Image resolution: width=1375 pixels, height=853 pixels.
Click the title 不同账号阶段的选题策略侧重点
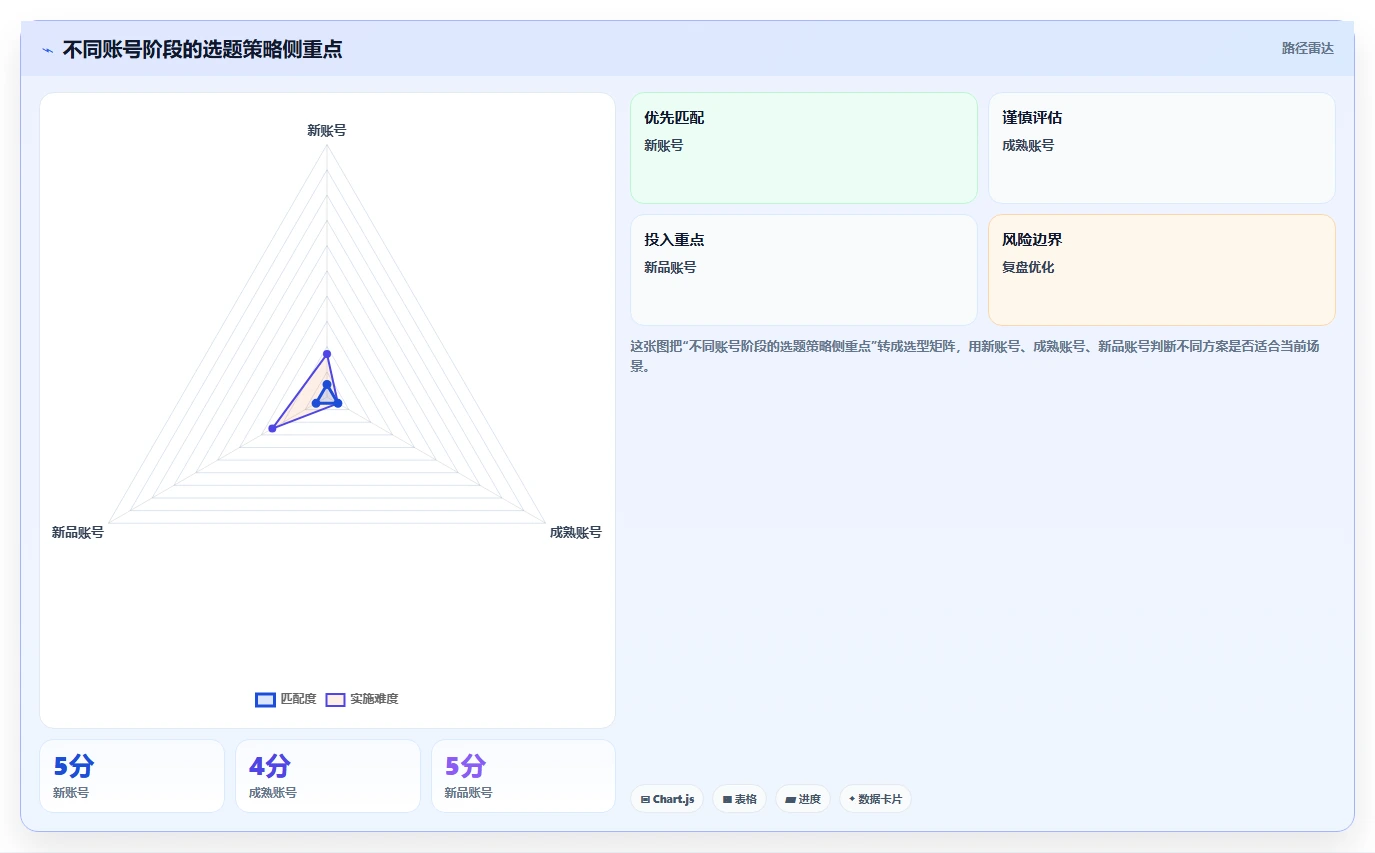pos(202,49)
